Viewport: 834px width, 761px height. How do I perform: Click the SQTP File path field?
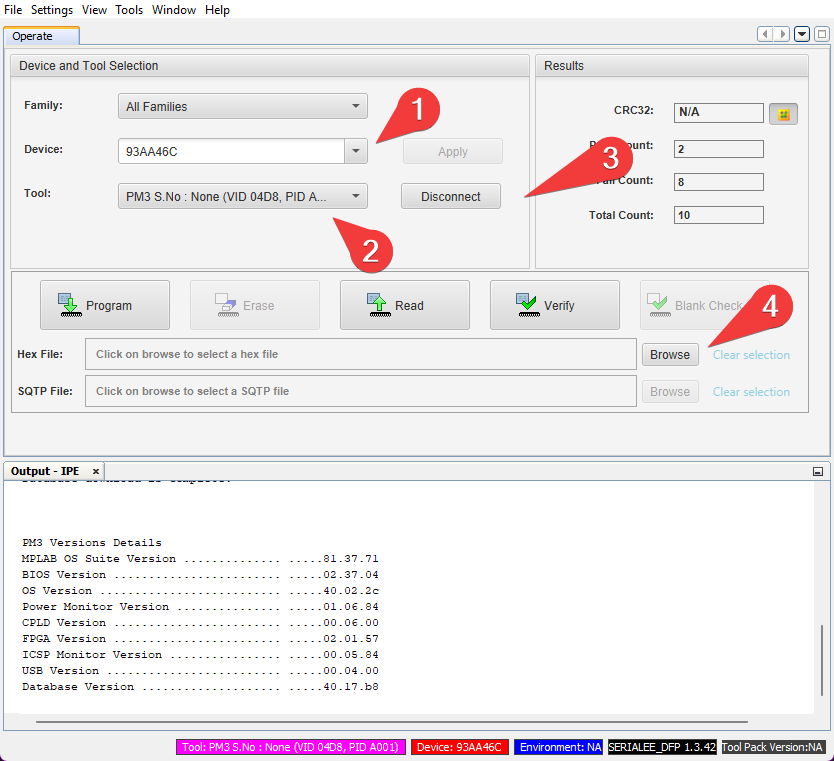click(361, 391)
